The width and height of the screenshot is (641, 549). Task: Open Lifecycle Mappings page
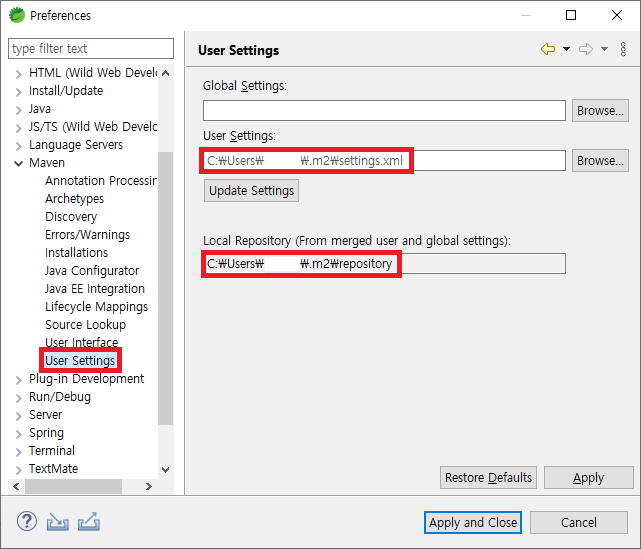point(96,307)
